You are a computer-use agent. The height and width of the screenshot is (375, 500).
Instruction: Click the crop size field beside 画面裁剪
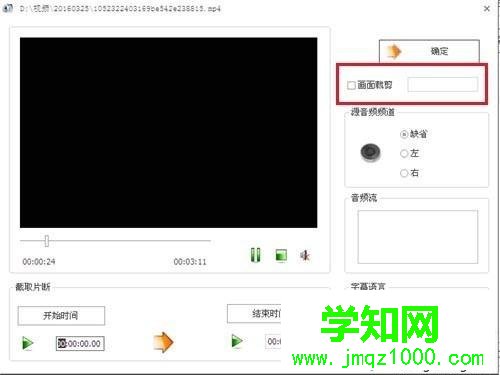(443, 84)
